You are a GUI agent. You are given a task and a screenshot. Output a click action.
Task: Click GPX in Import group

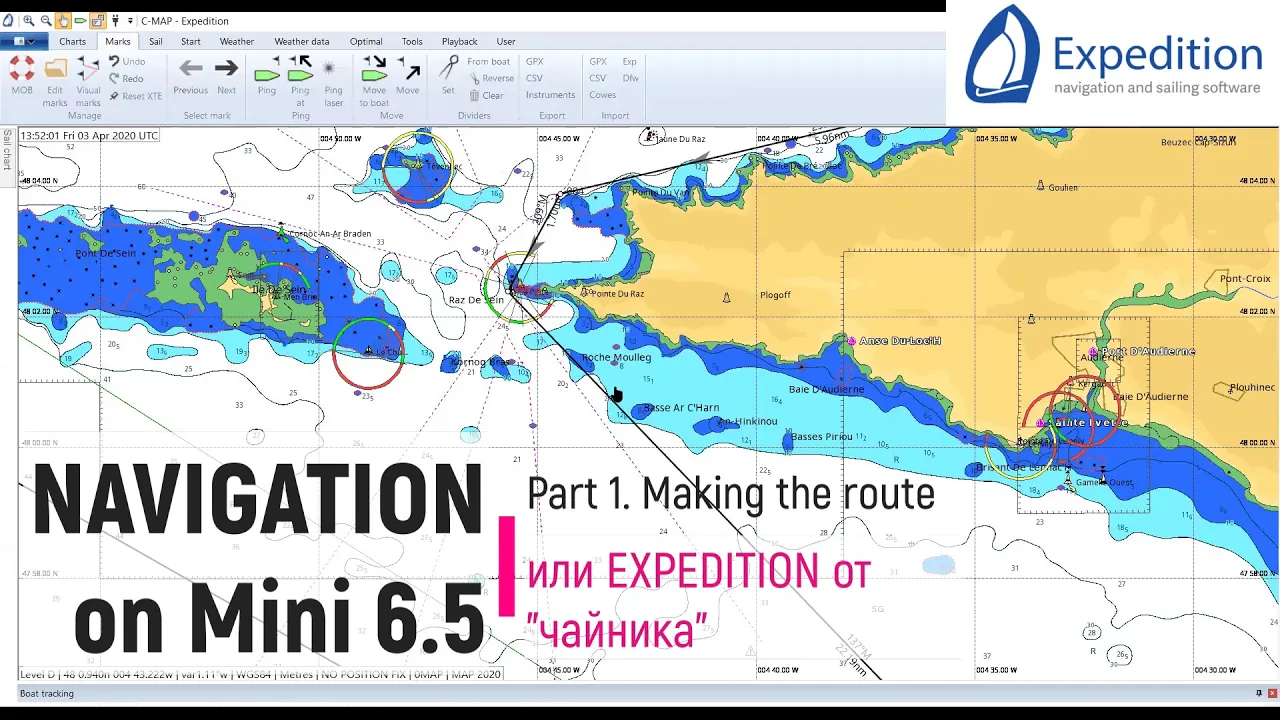pos(598,62)
